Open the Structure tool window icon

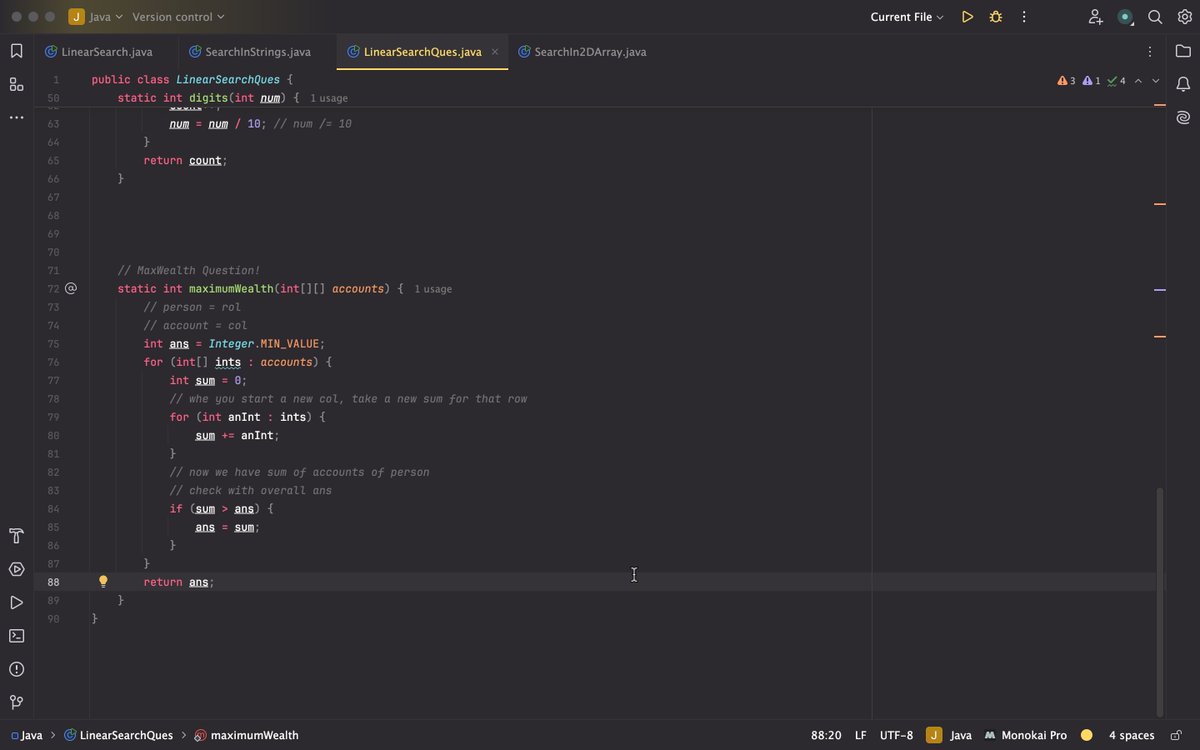pos(16,84)
